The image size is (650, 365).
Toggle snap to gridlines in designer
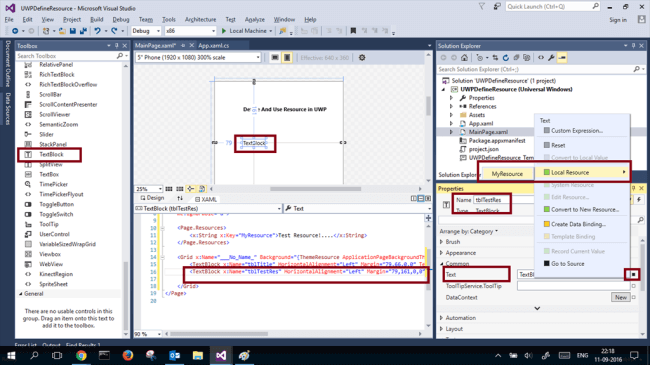[180, 189]
